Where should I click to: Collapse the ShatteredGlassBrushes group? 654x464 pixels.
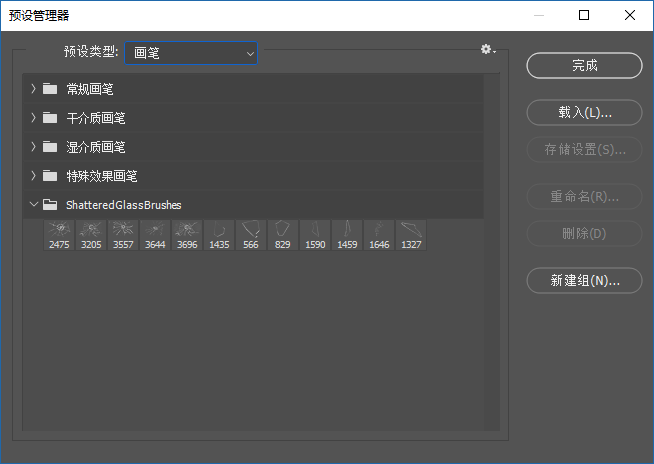click(x=33, y=205)
